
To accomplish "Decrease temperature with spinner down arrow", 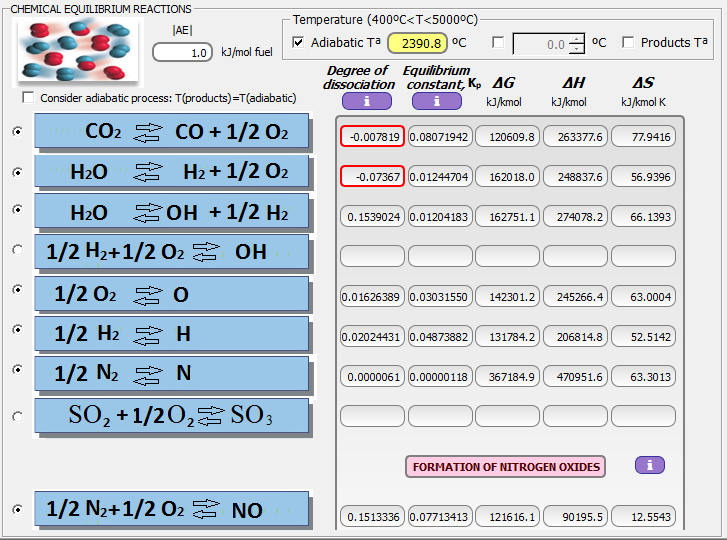I will [577, 48].
